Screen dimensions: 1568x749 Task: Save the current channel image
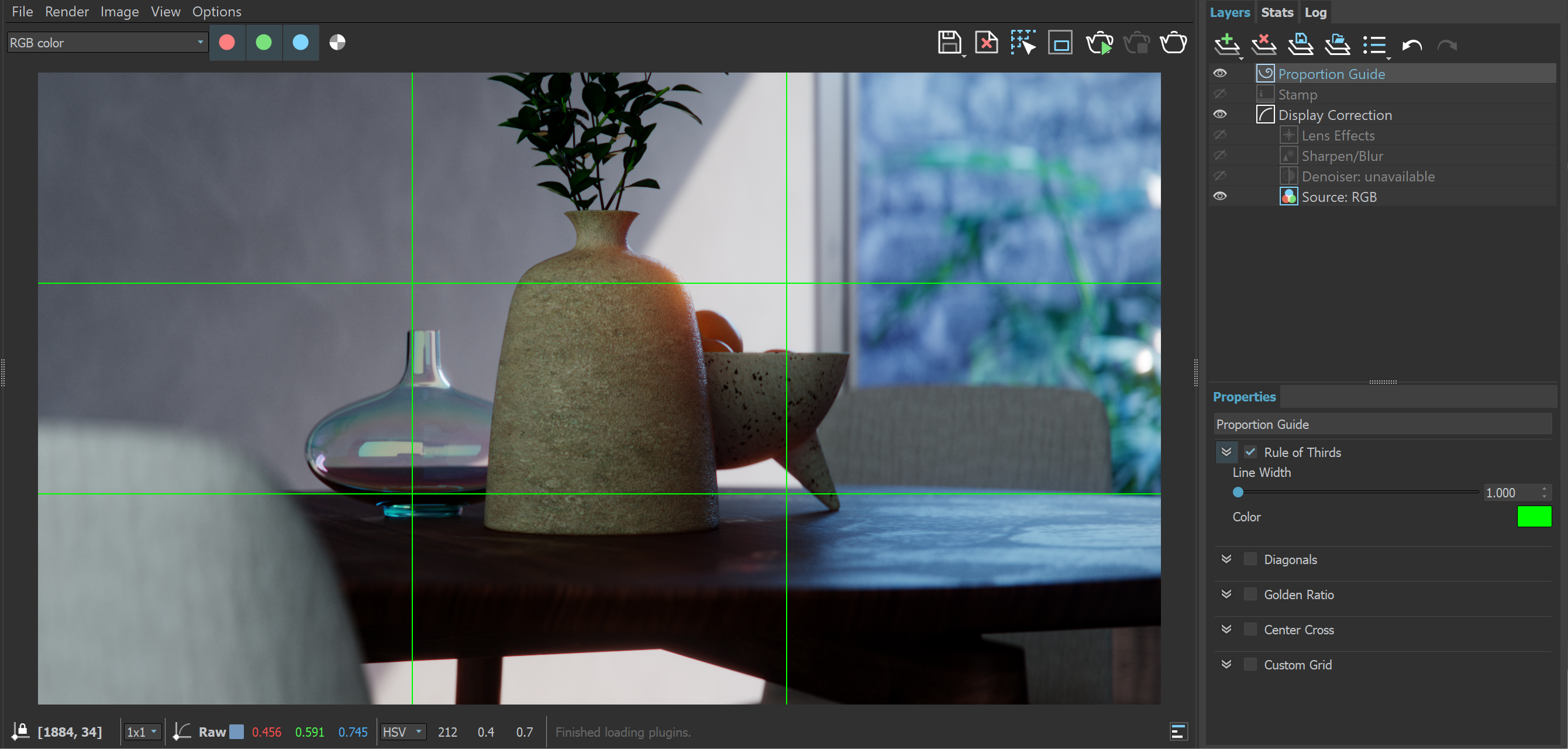950,43
